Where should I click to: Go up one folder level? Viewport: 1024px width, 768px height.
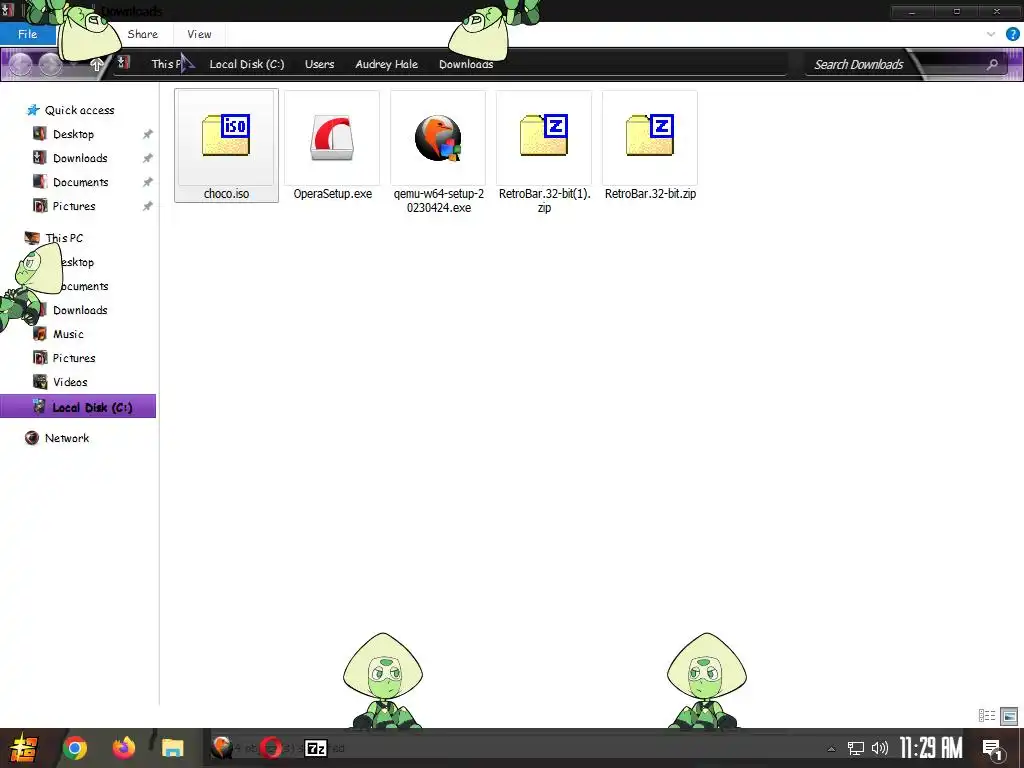(96, 64)
